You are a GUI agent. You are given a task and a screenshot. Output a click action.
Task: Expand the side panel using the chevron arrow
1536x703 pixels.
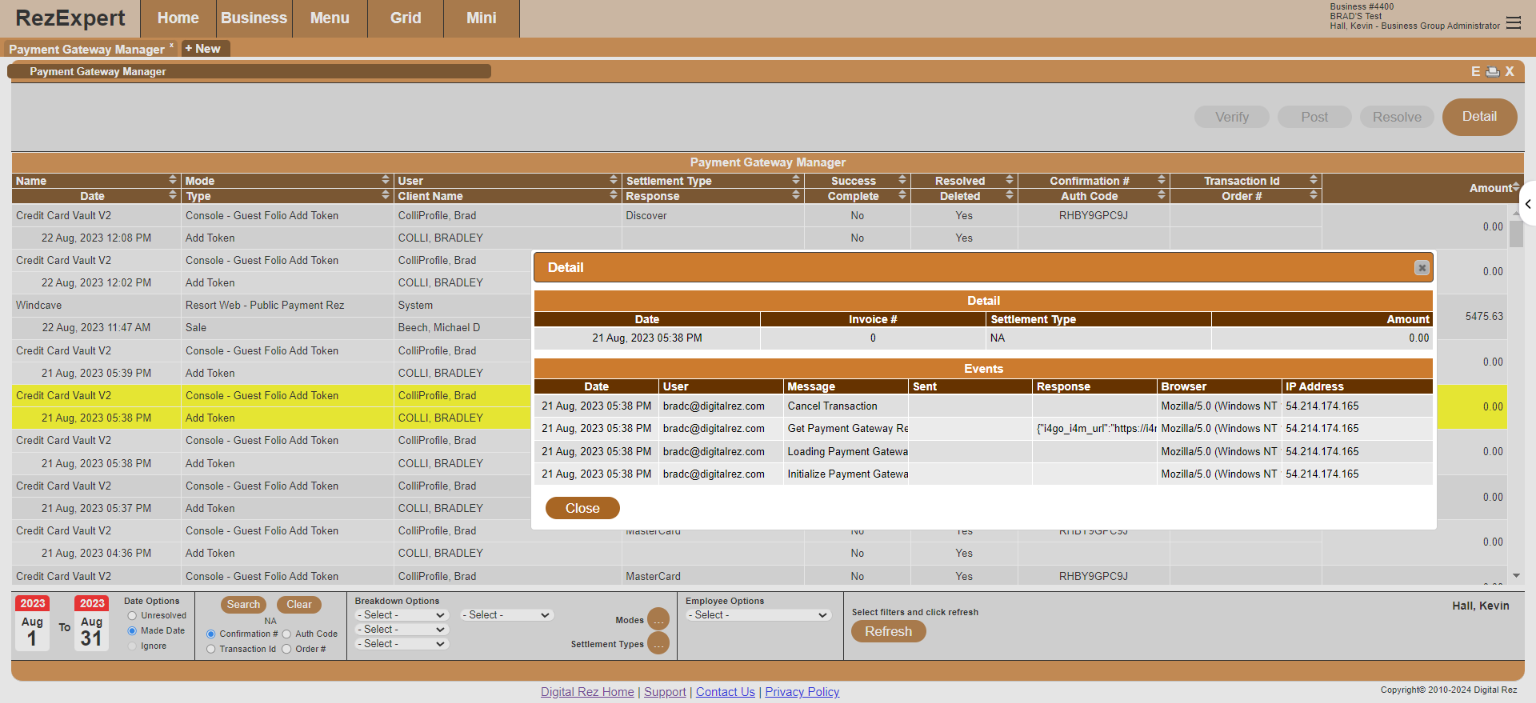[1527, 204]
